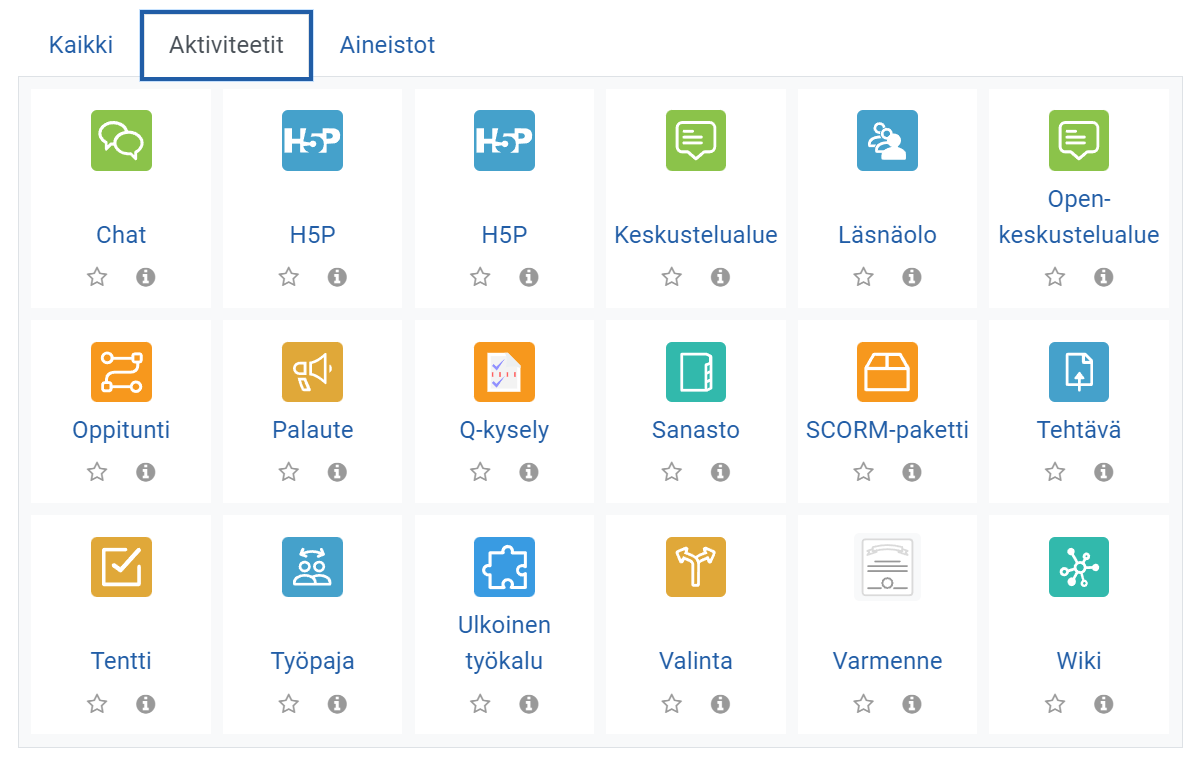1195x759 pixels.
Task: Open the Tehtävä info icon
Action: (1104, 472)
